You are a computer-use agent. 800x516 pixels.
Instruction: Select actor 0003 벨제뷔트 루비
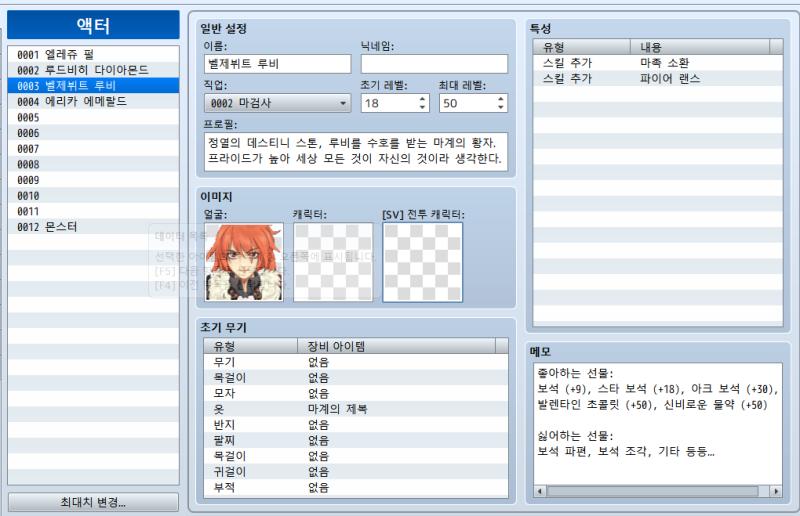click(93, 86)
